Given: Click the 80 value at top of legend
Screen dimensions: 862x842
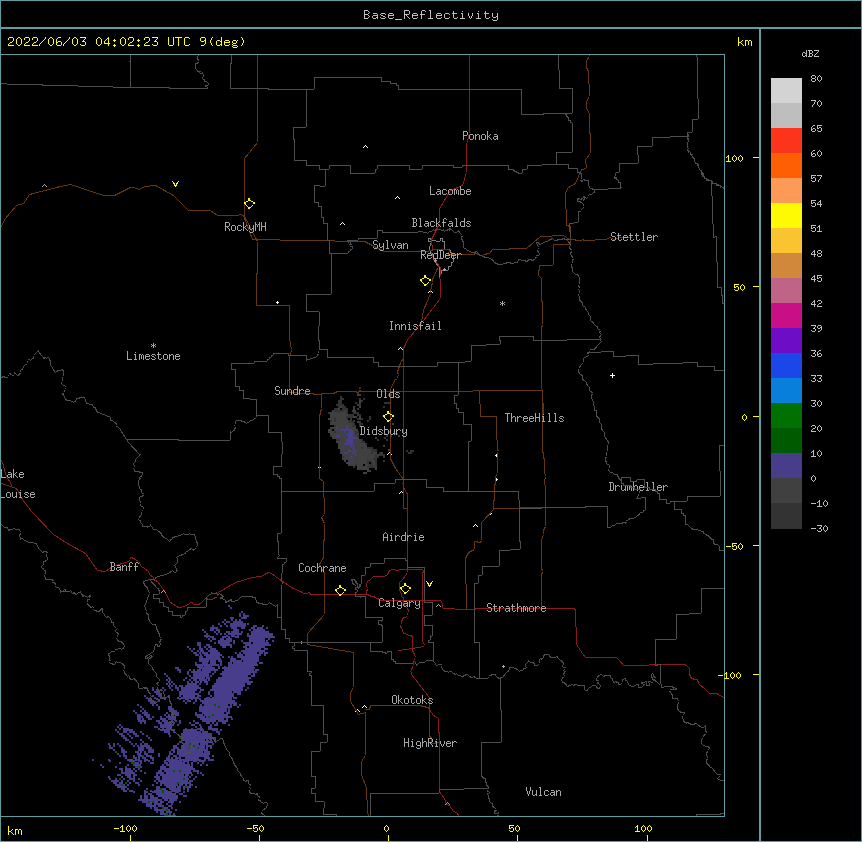Looking at the screenshot, I should (816, 79).
